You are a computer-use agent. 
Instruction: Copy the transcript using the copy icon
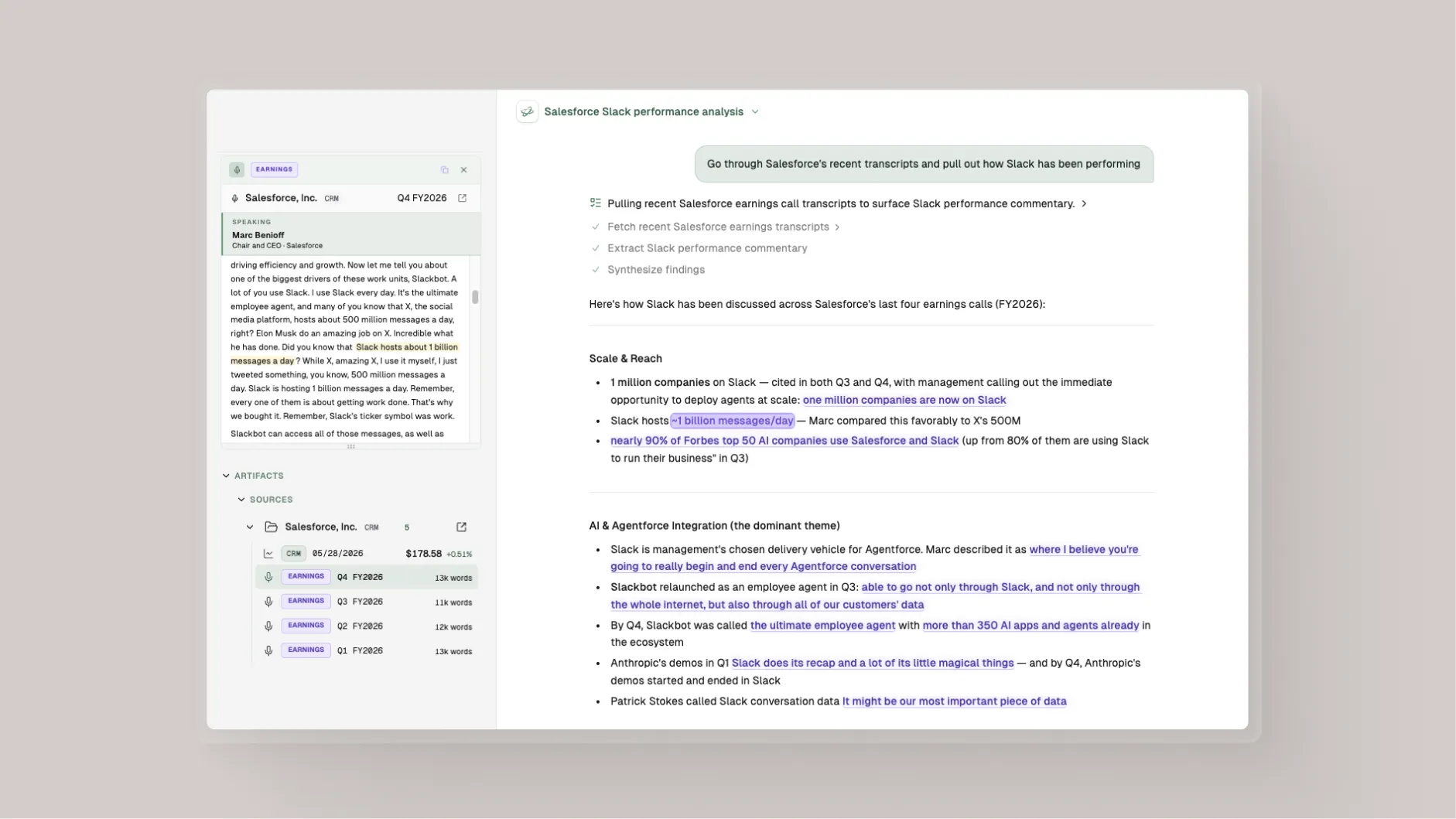(444, 170)
